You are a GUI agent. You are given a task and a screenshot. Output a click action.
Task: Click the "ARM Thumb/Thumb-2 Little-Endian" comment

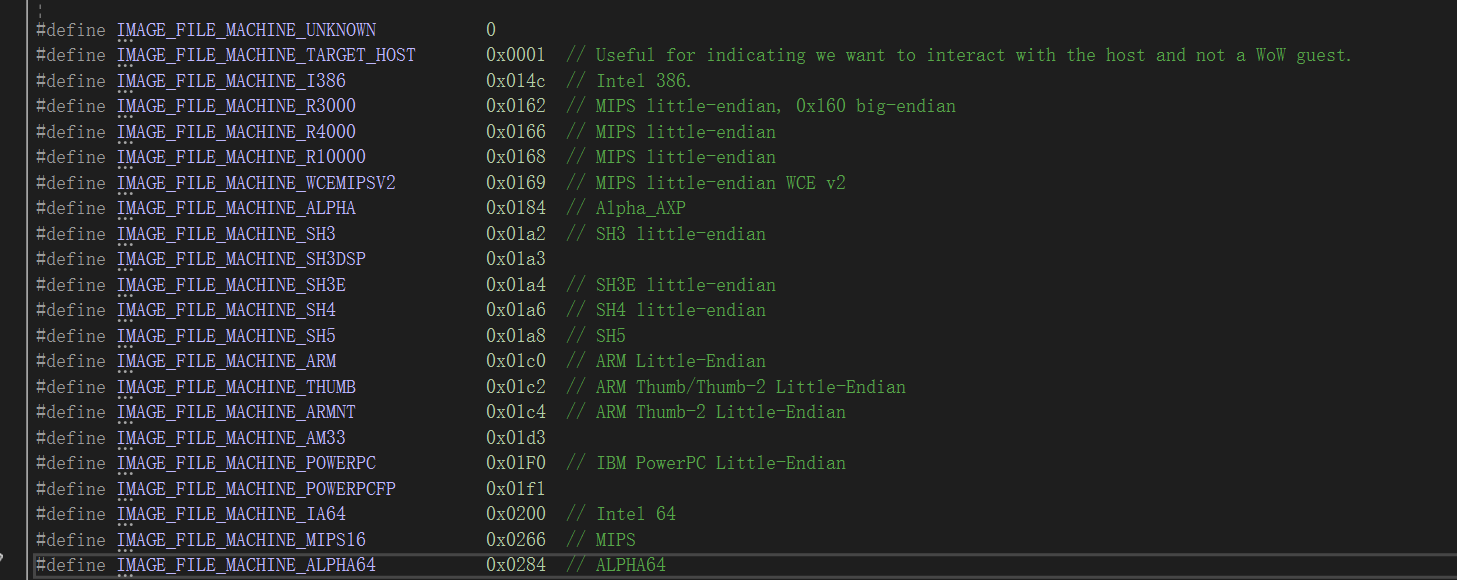pyautogui.click(x=750, y=387)
